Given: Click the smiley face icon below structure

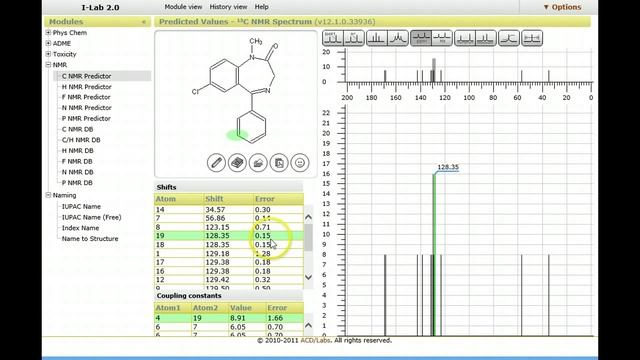Looking at the screenshot, I should pyautogui.click(x=300, y=163).
